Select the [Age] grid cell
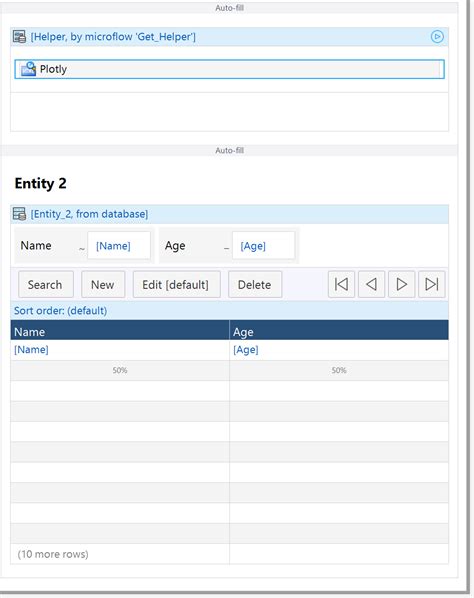This screenshot has height=598, width=474. (339, 350)
